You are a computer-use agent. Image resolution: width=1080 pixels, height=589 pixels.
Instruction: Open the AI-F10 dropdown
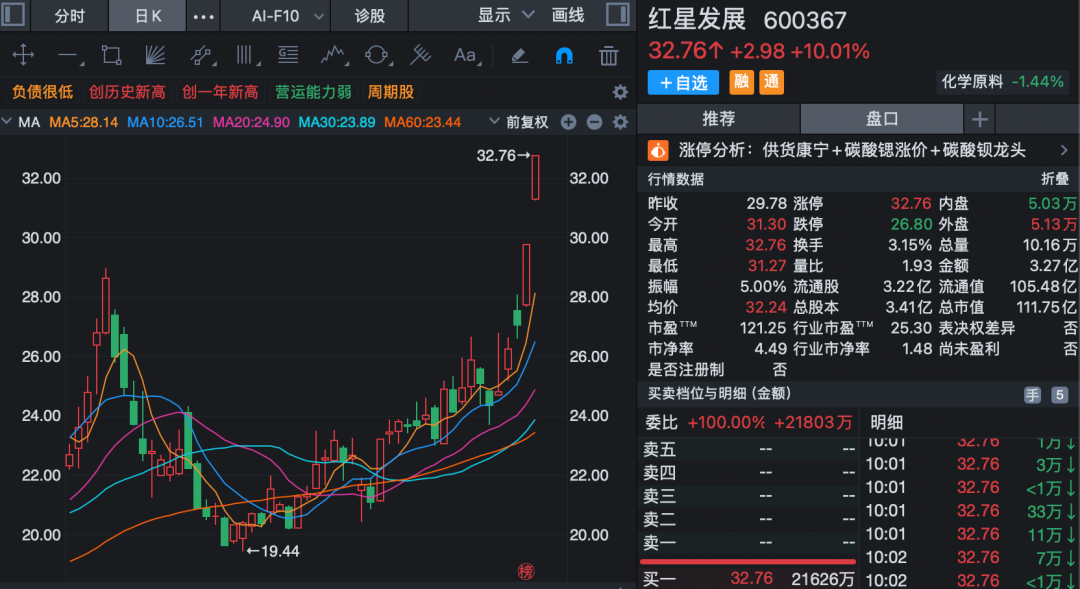pos(287,16)
